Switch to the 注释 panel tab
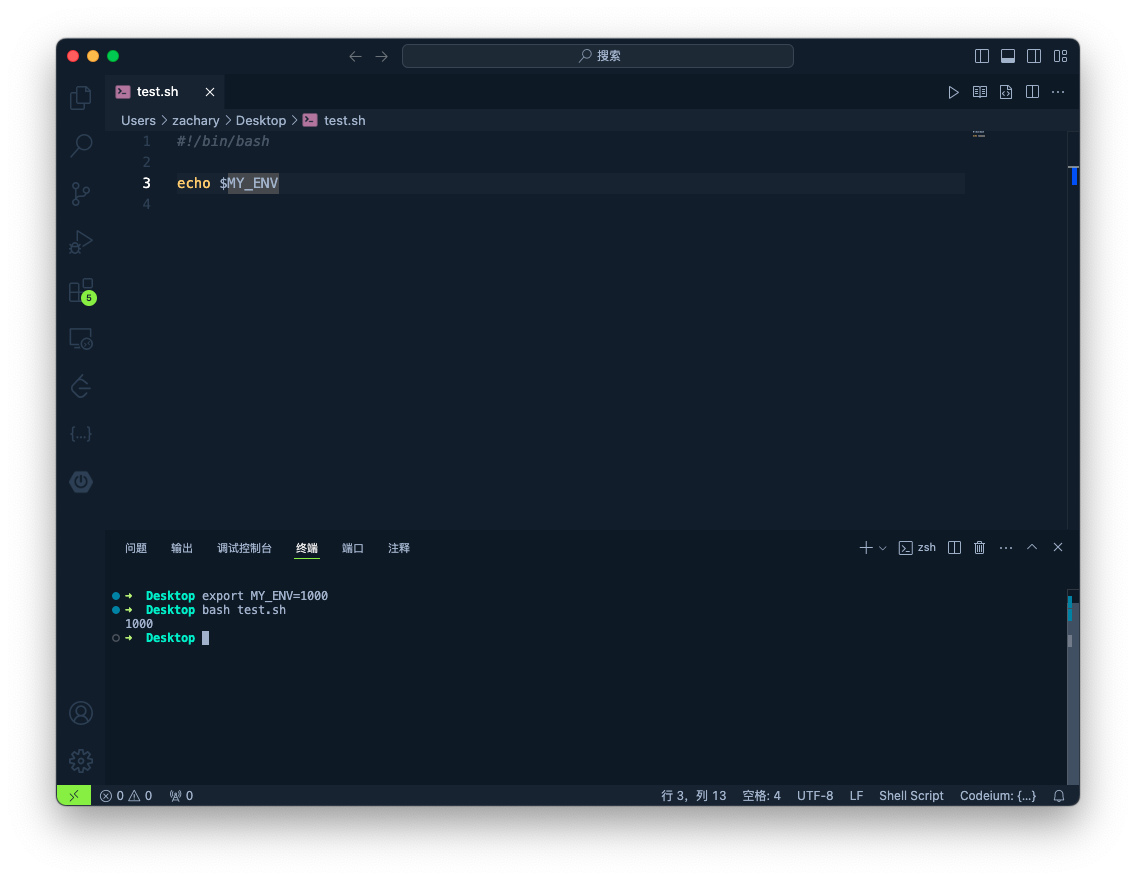This screenshot has width=1136, height=880. 398,548
